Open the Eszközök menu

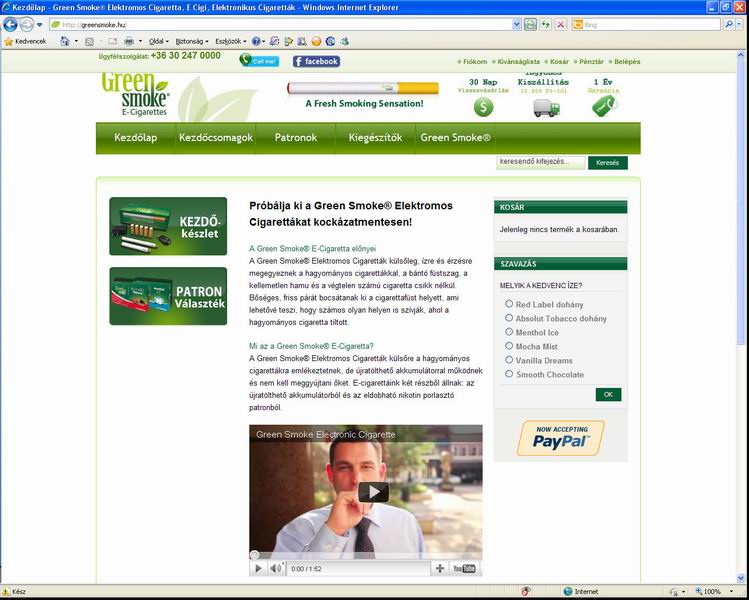coord(230,42)
